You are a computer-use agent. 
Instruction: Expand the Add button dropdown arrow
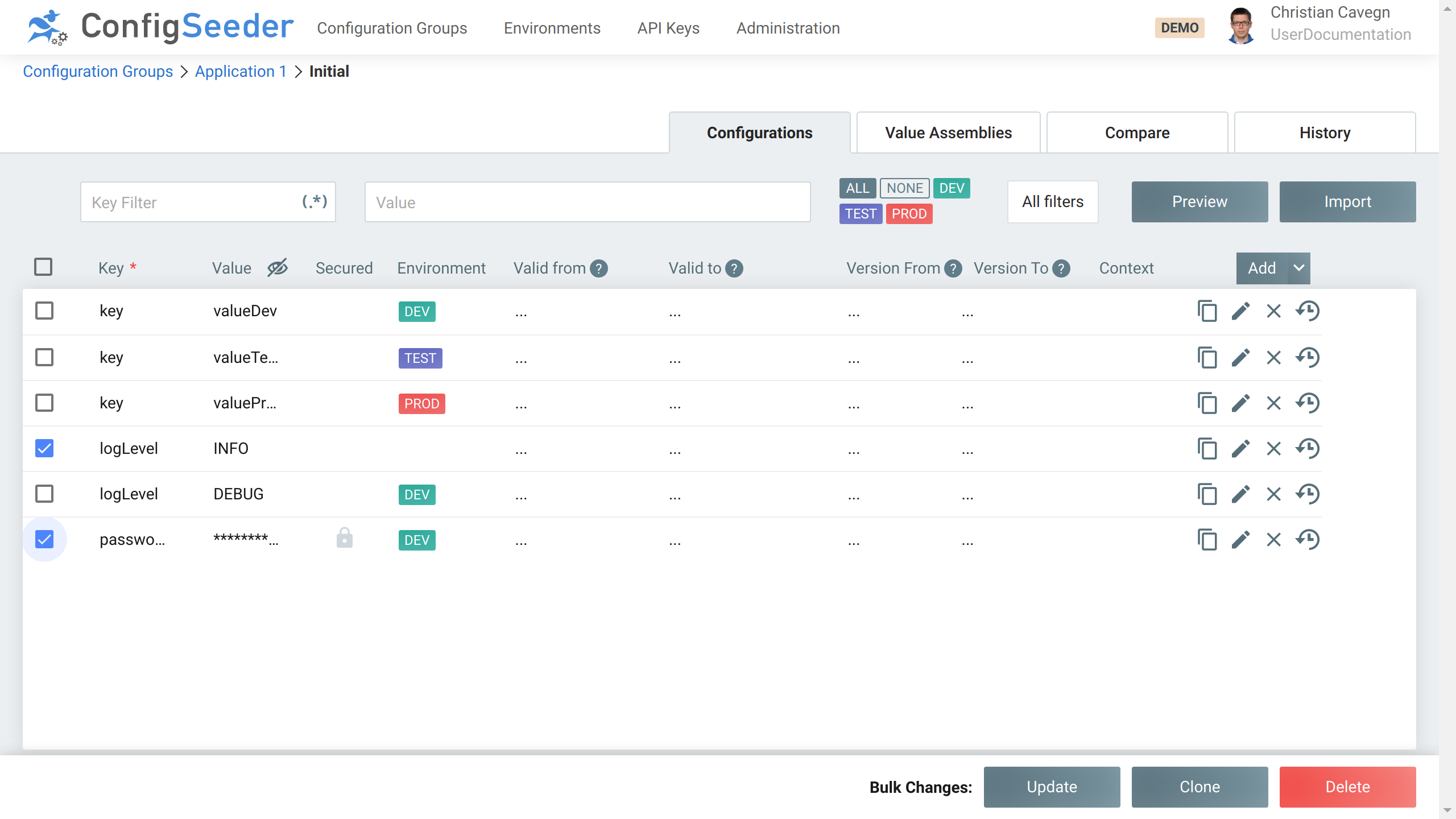click(x=1298, y=268)
